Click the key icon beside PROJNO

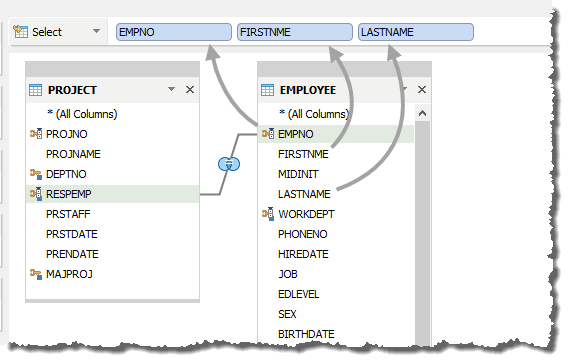coord(36,134)
